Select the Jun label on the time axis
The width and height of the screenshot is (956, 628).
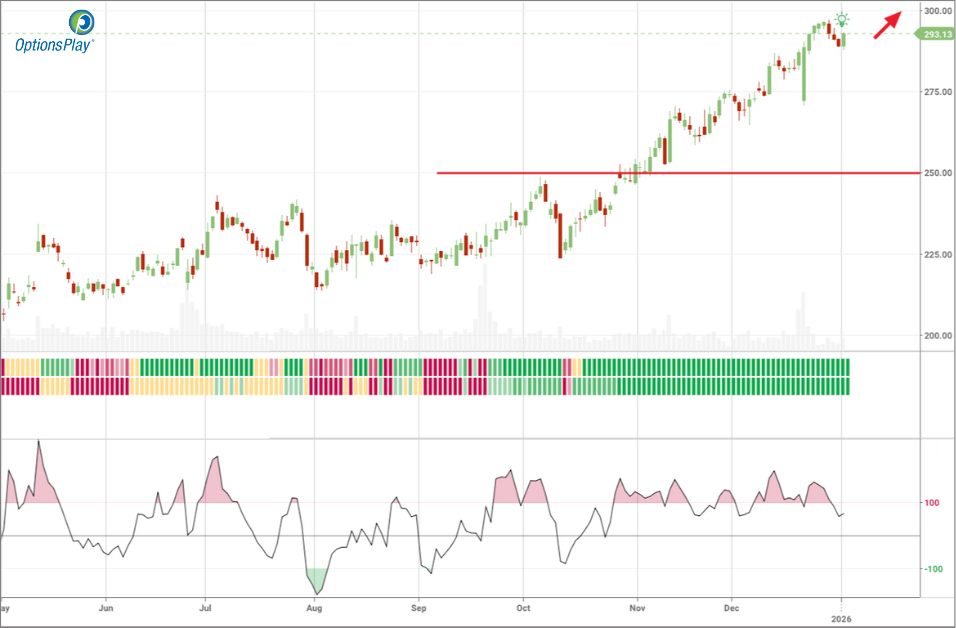pos(105,607)
